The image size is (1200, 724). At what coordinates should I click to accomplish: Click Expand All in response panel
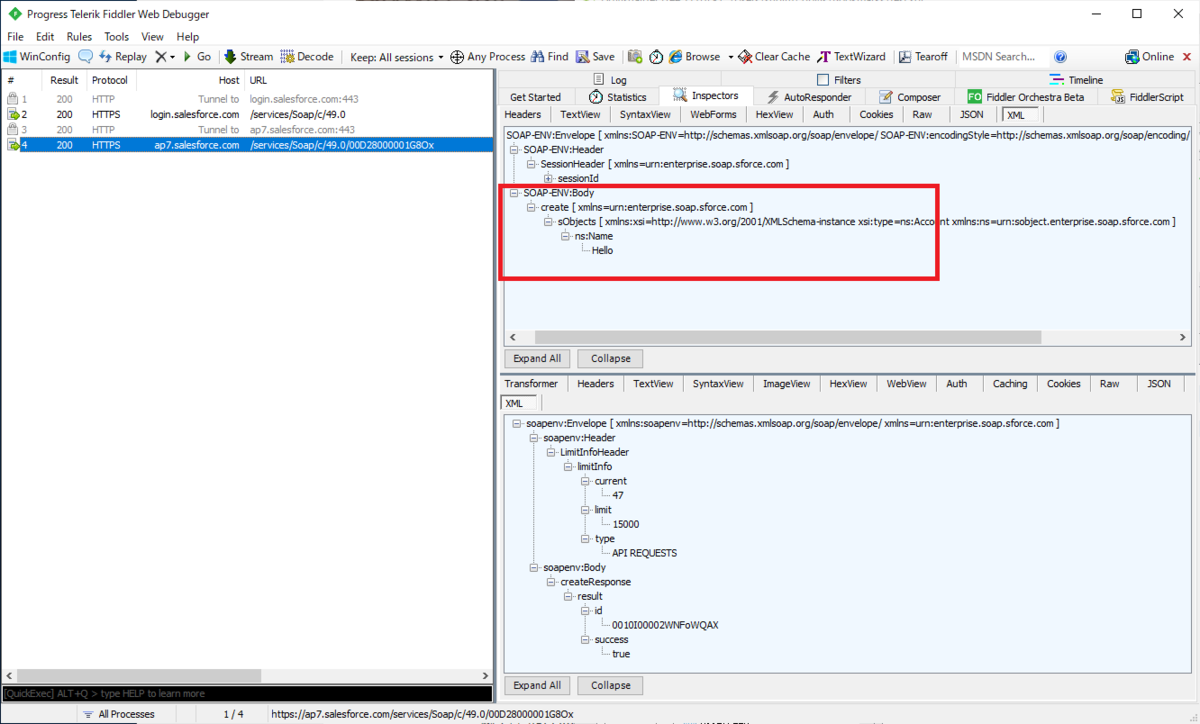click(x=537, y=685)
